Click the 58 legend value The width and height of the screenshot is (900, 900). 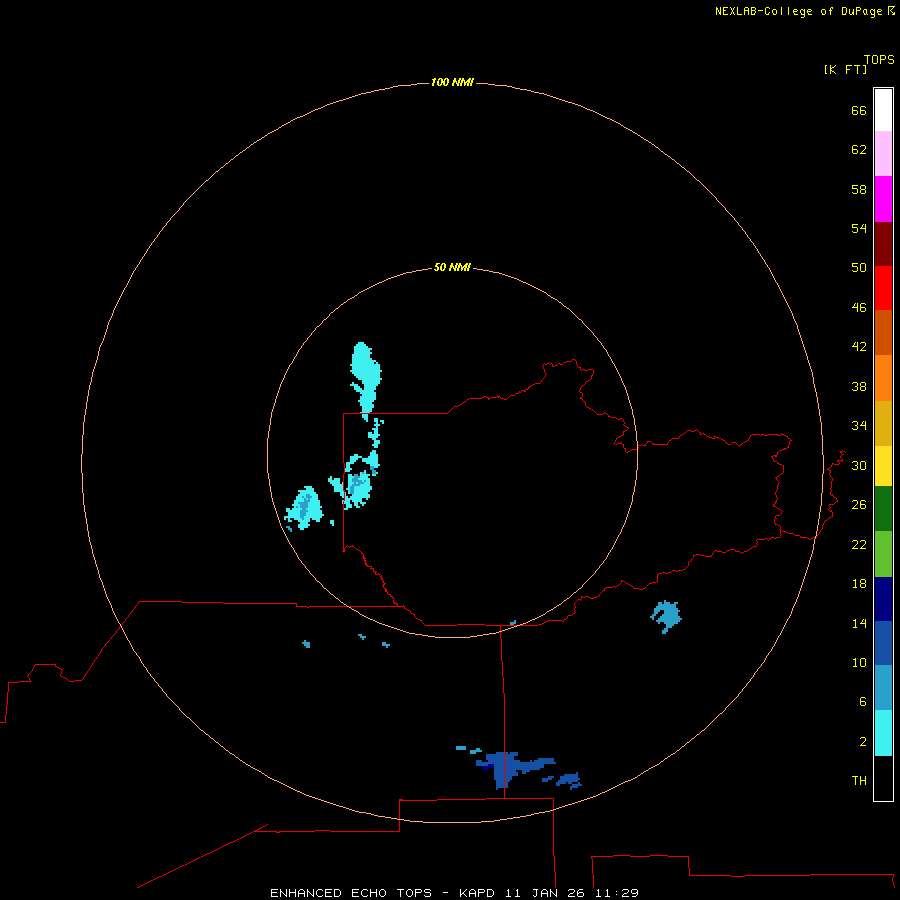[859, 189]
